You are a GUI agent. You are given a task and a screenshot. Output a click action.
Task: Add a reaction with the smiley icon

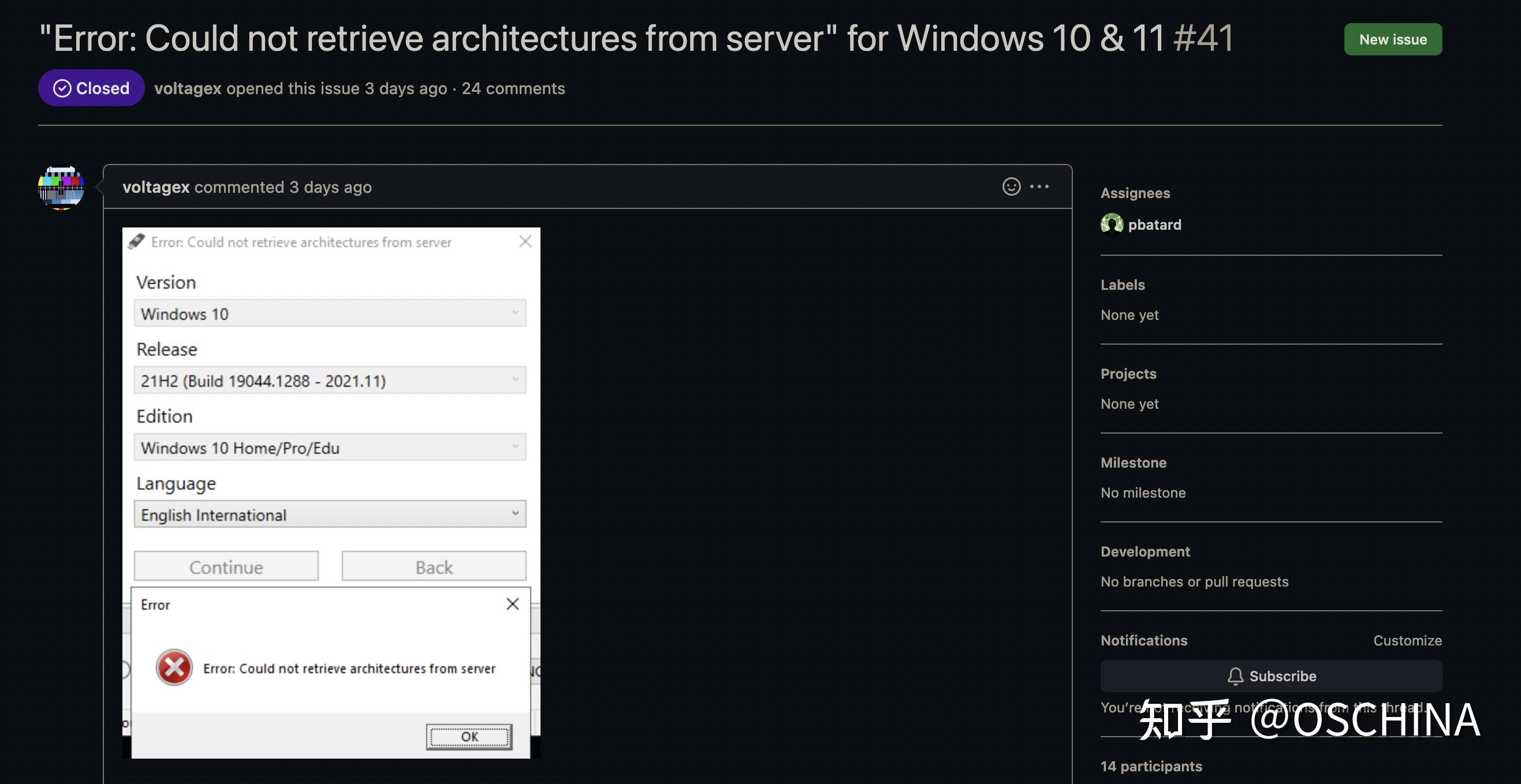coord(1012,186)
